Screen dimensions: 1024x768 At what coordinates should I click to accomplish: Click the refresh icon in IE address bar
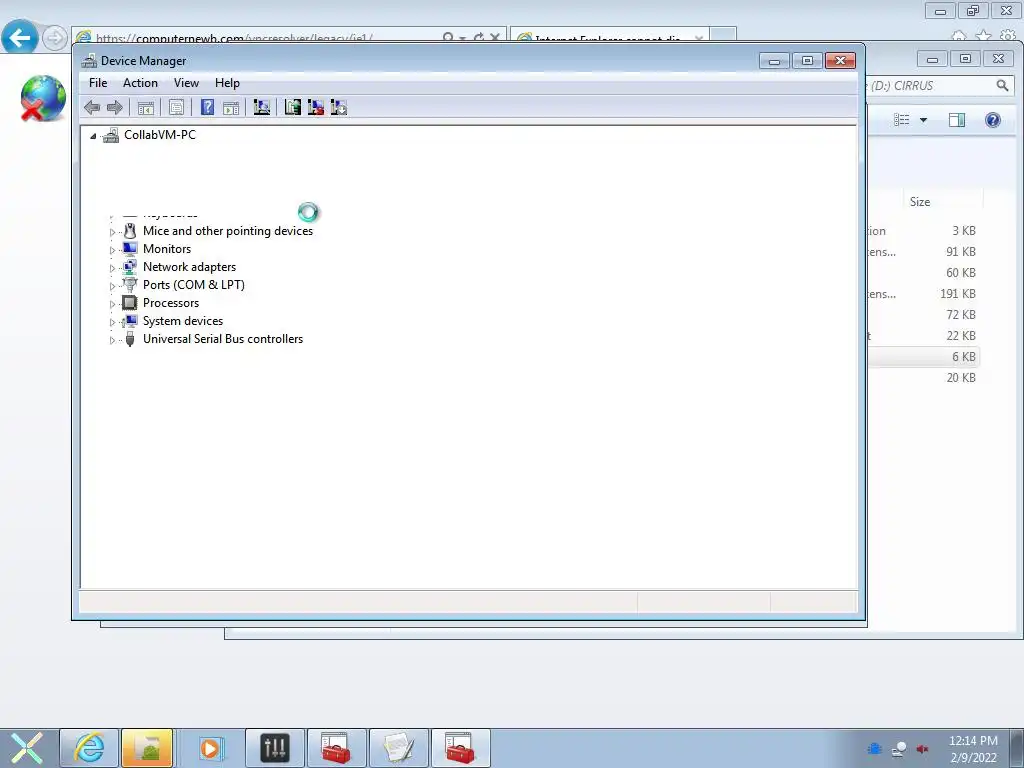pyautogui.click(x=479, y=38)
